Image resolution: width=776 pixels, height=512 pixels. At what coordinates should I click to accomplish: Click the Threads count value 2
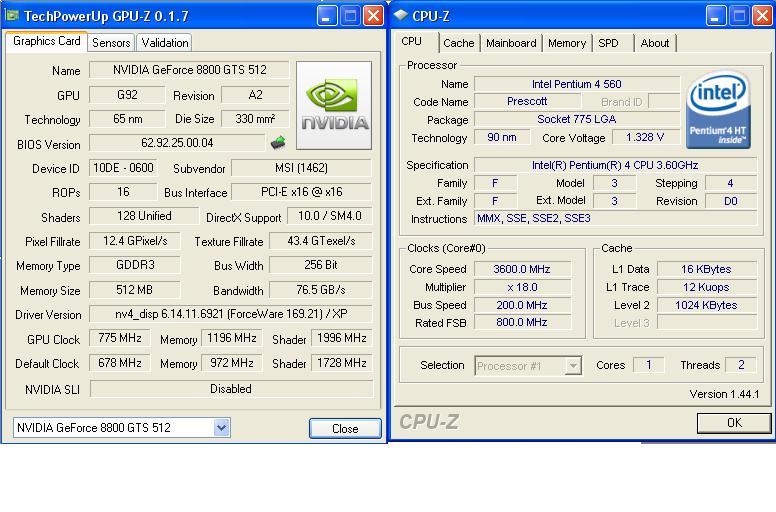coord(741,365)
